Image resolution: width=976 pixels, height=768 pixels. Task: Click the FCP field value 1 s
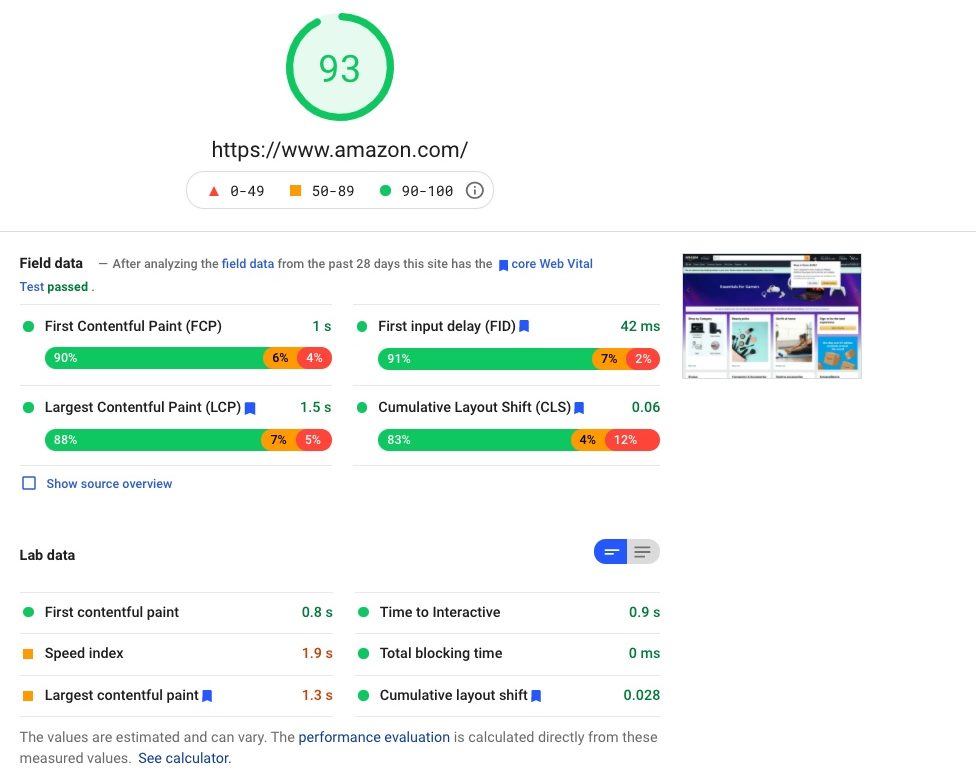point(322,326)
